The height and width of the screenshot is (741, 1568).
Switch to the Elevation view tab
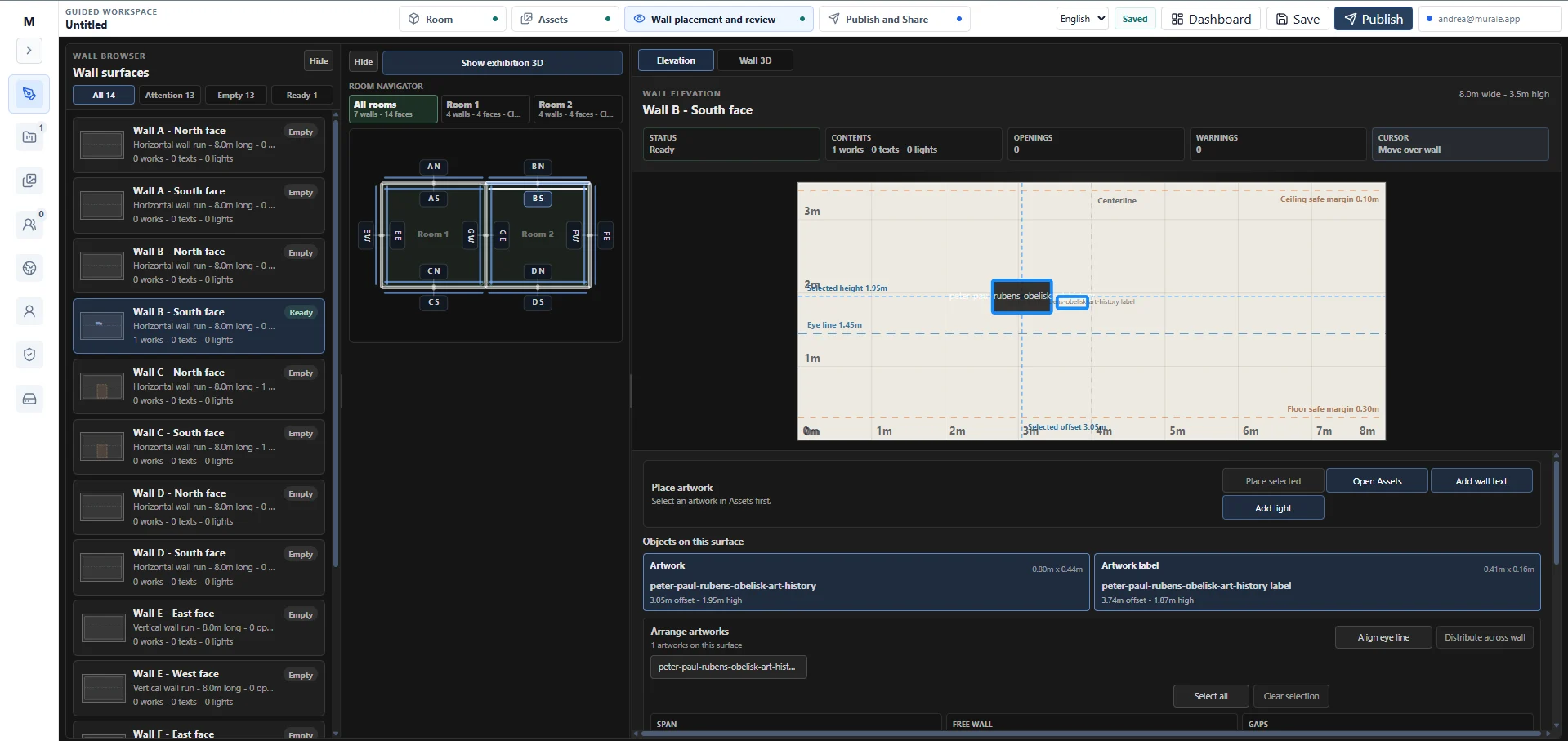coord(676,60)
